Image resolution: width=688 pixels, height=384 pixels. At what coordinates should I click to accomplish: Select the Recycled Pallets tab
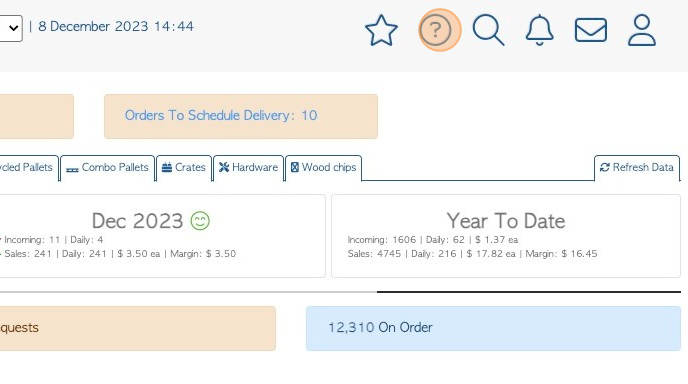pos(29,168)
